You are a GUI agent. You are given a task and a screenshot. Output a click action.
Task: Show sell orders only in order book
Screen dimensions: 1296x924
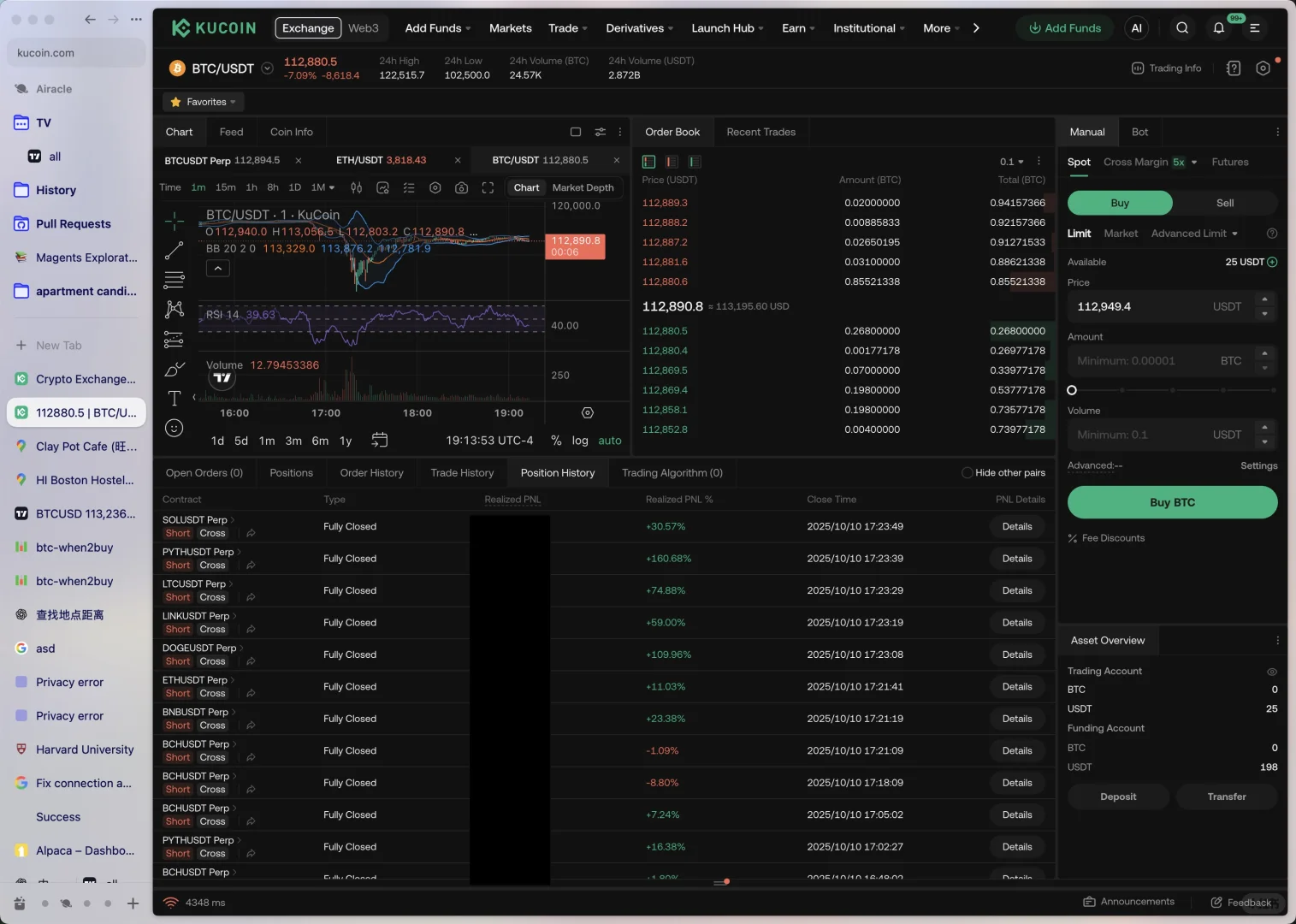[x=672, y=162]
